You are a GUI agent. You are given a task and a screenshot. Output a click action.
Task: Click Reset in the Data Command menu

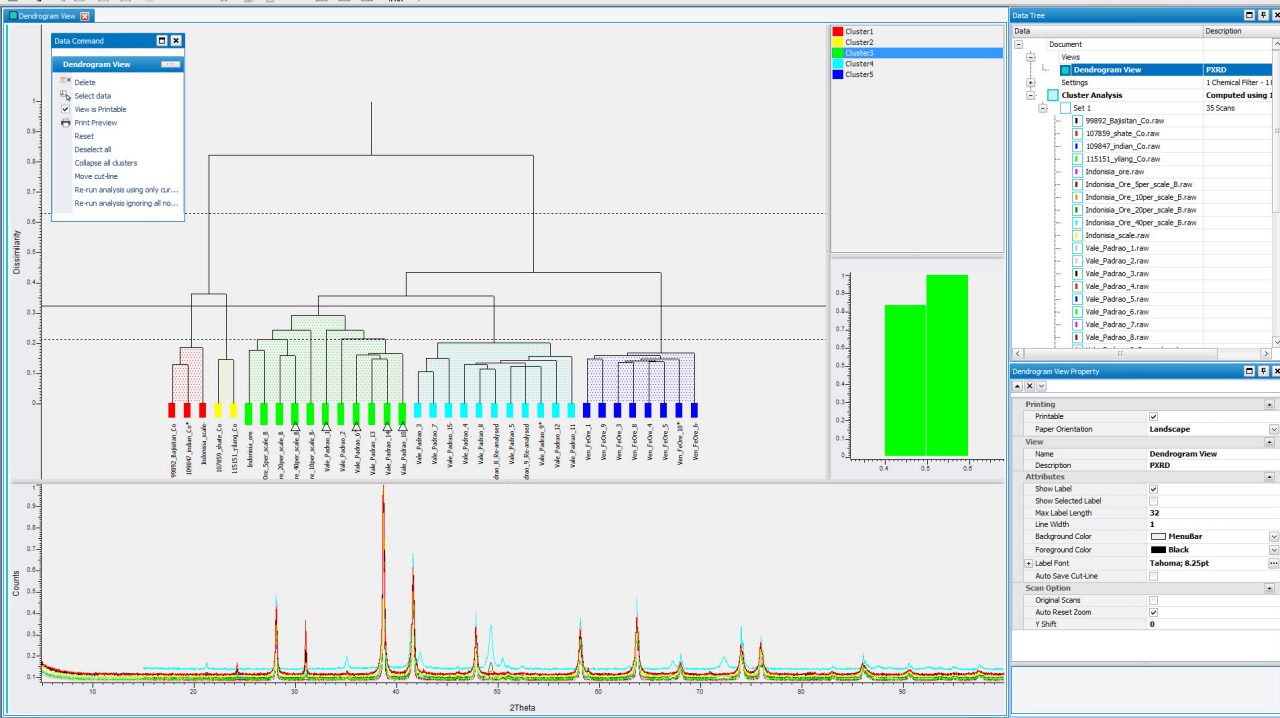84,136
